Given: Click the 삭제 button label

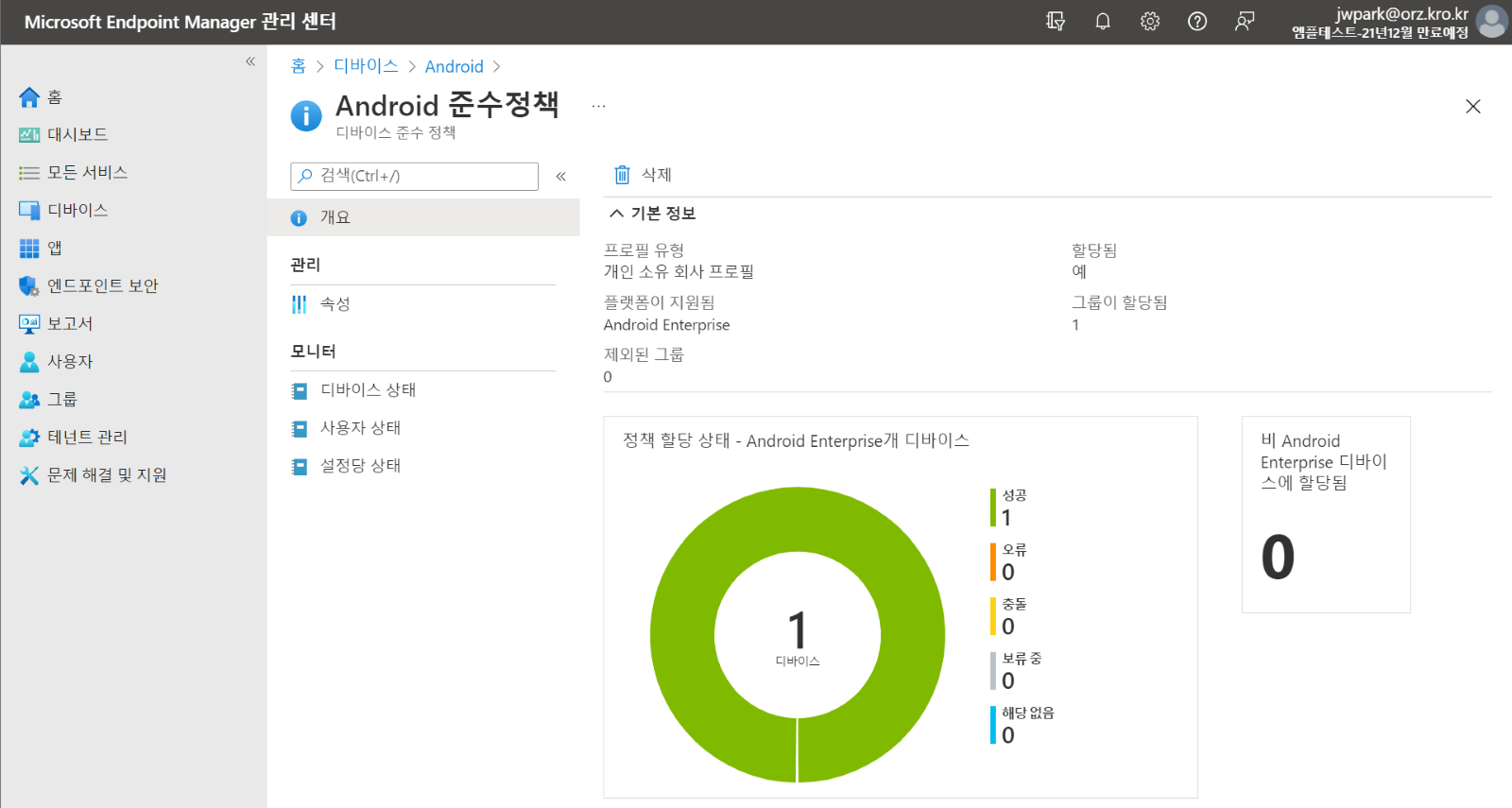Looking at the screenshot, I should (x=657, y=175).
